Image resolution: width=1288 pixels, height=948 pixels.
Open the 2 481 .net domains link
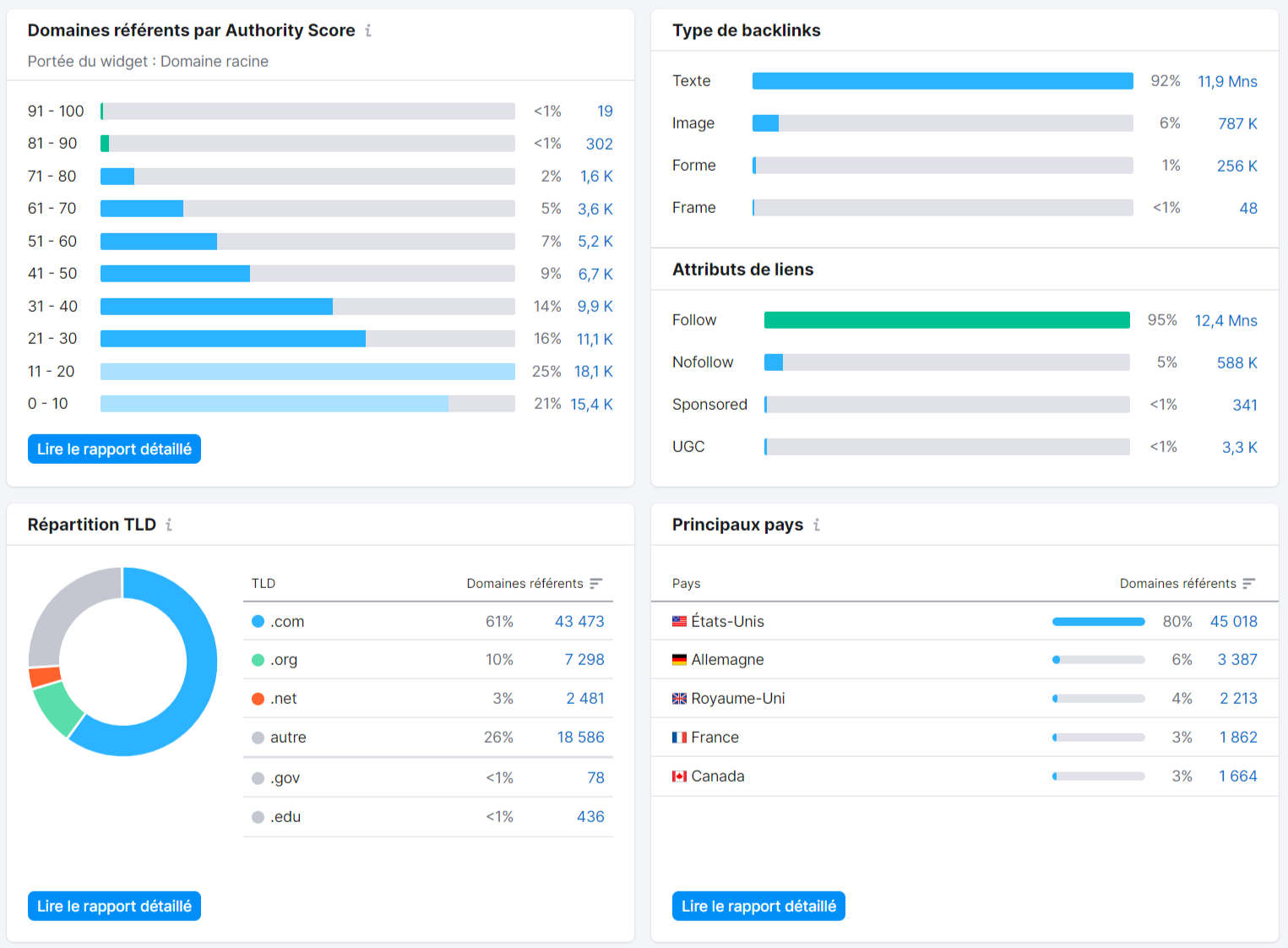click(x=585, y=699)
